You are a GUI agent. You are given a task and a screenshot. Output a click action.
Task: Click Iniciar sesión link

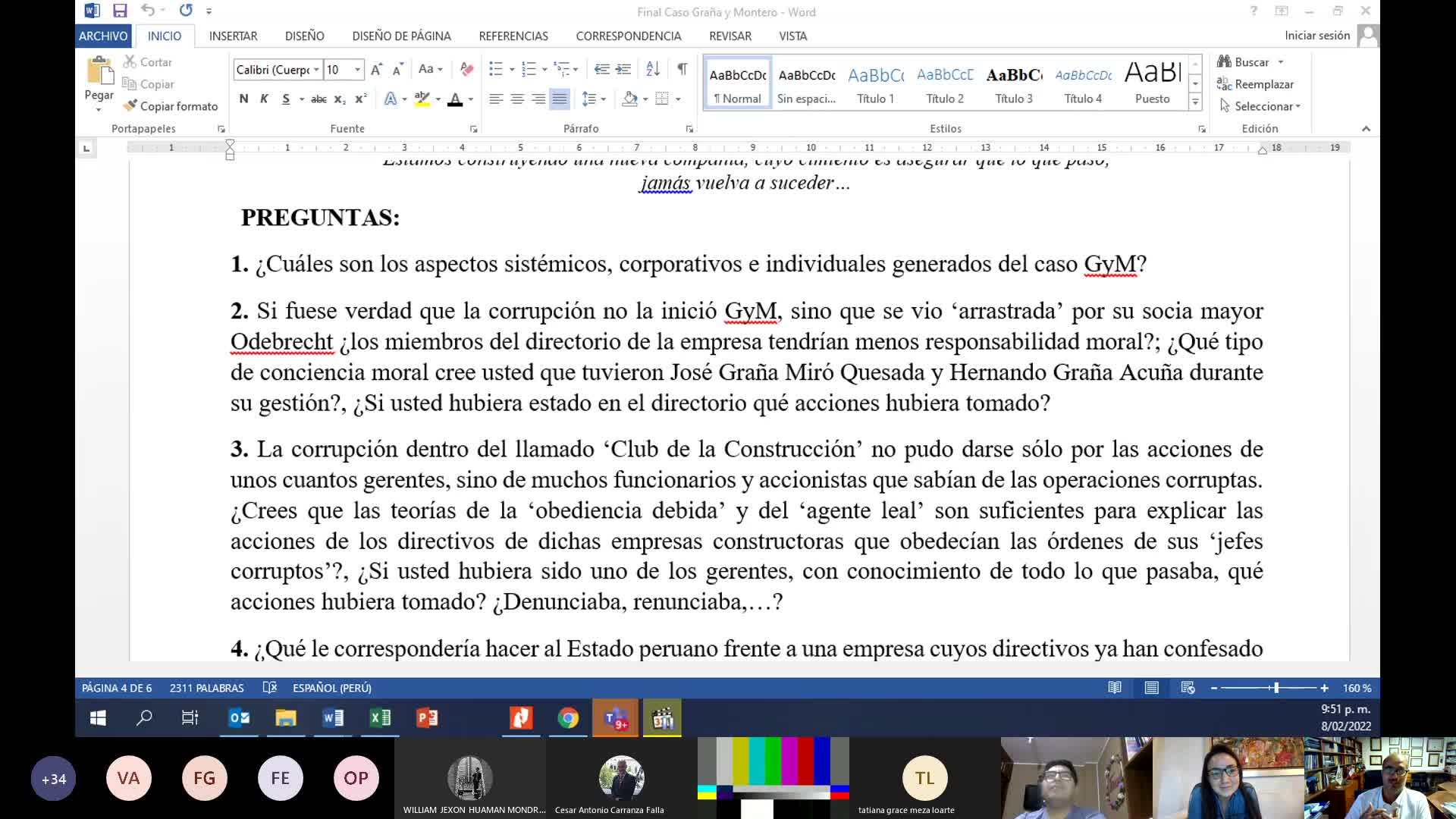[1317, 36]
